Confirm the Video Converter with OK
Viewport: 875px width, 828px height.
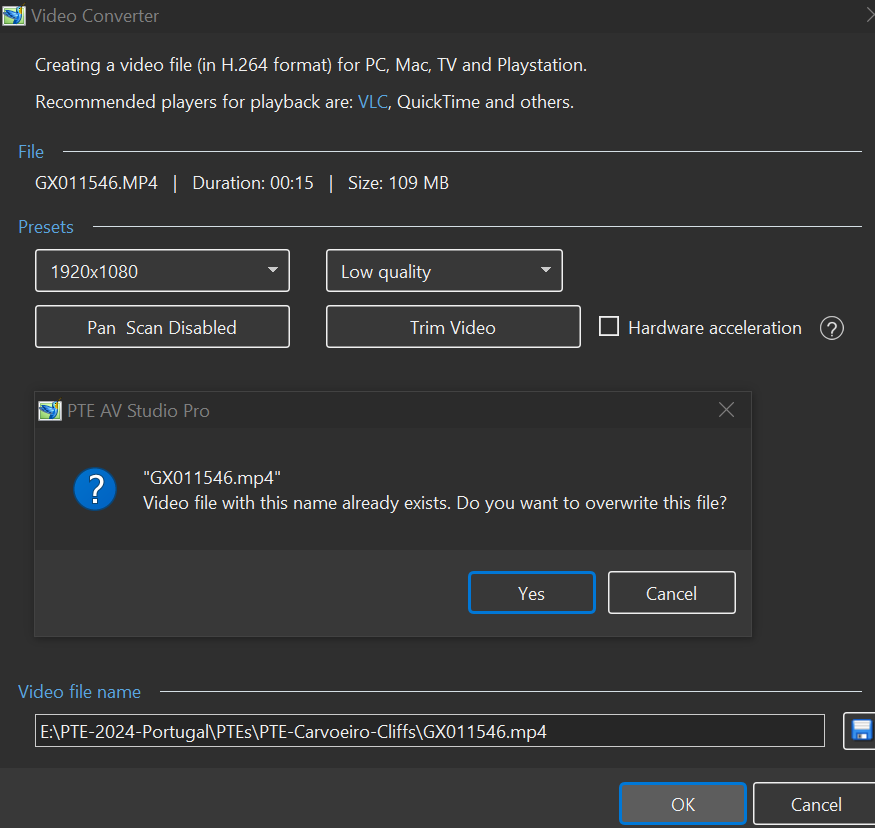click(x=682, y=804)
